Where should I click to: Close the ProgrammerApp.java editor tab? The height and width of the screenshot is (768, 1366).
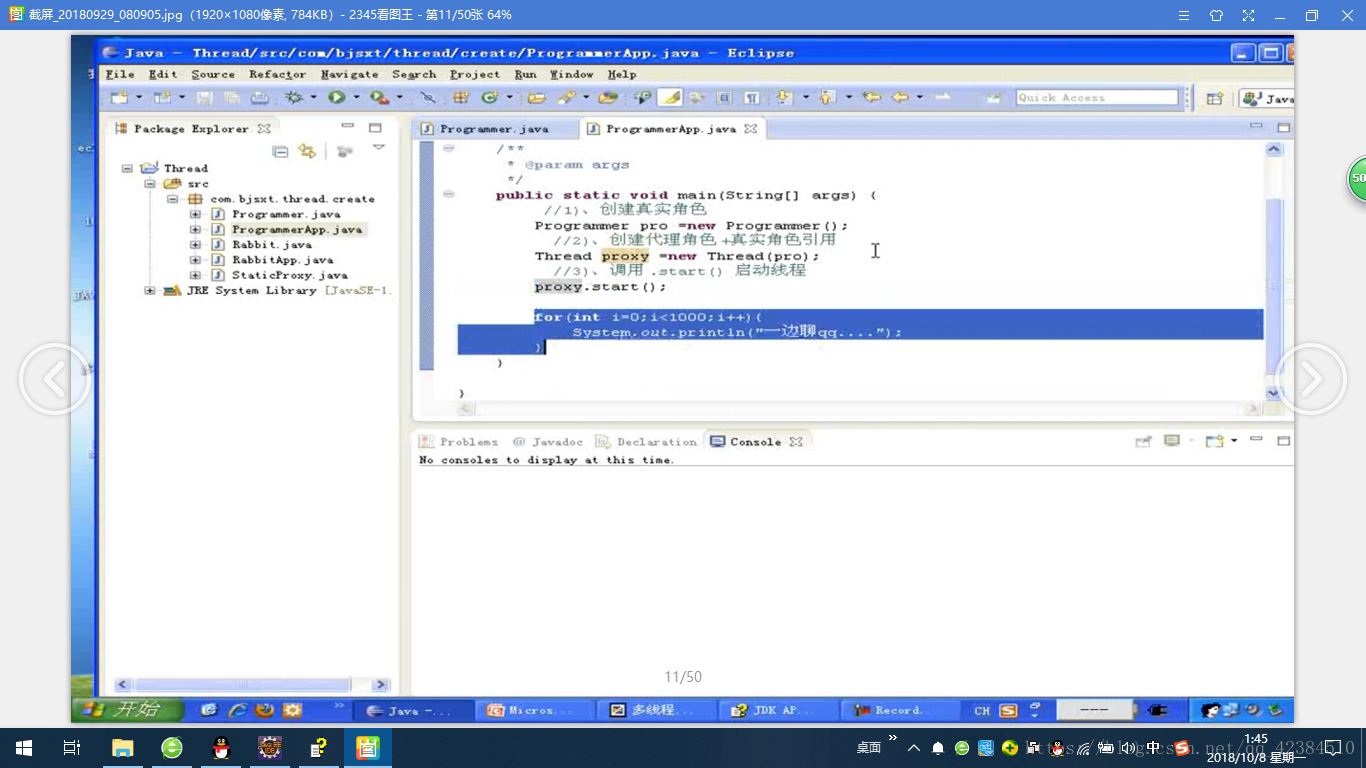coord(750,129)
